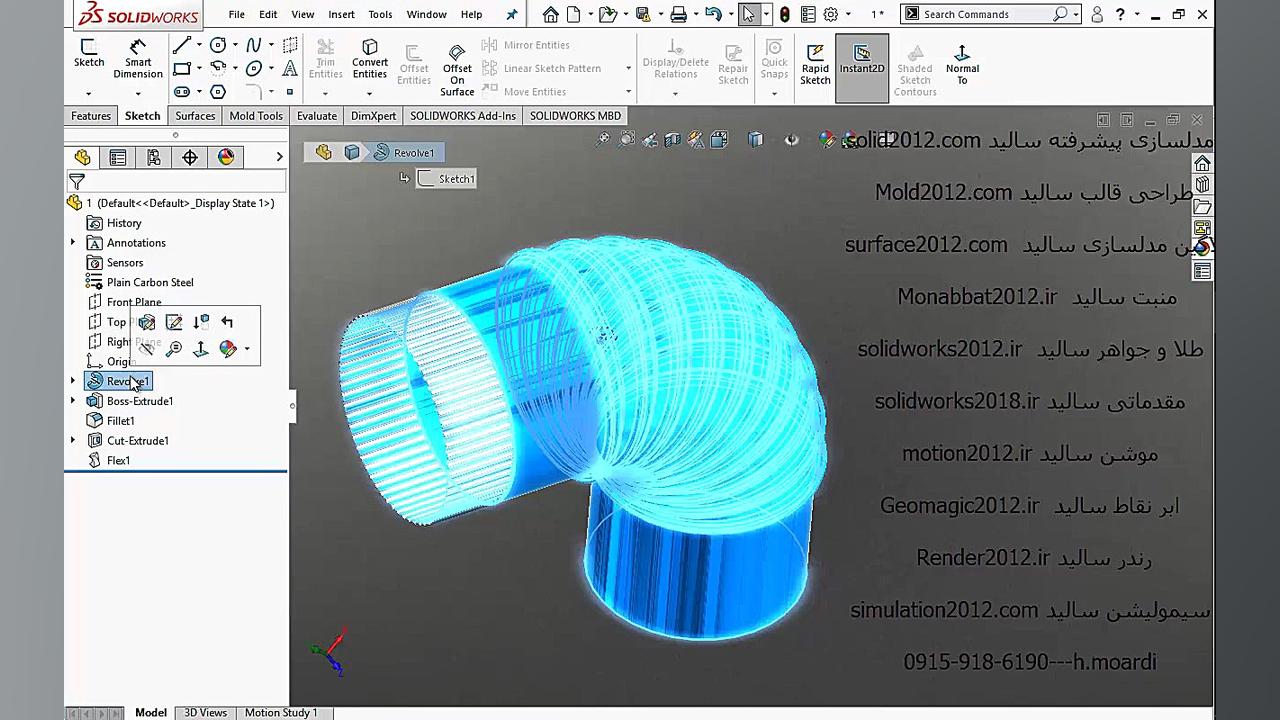Image resolution: width=1280 pixels, height=720 pixels.
Task: Expand the Annotations tree node
Action: 72,243
